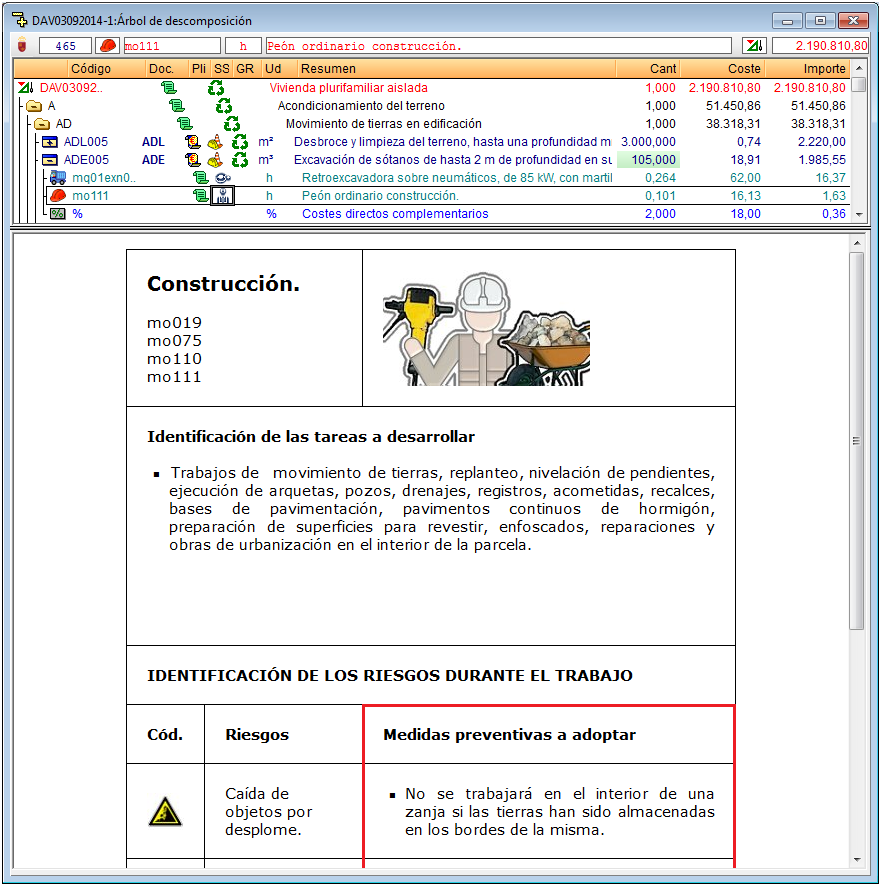The image size is (881, 886).
Task: Click the safety document scrollbar up arrow
Action: pos(857,243)
